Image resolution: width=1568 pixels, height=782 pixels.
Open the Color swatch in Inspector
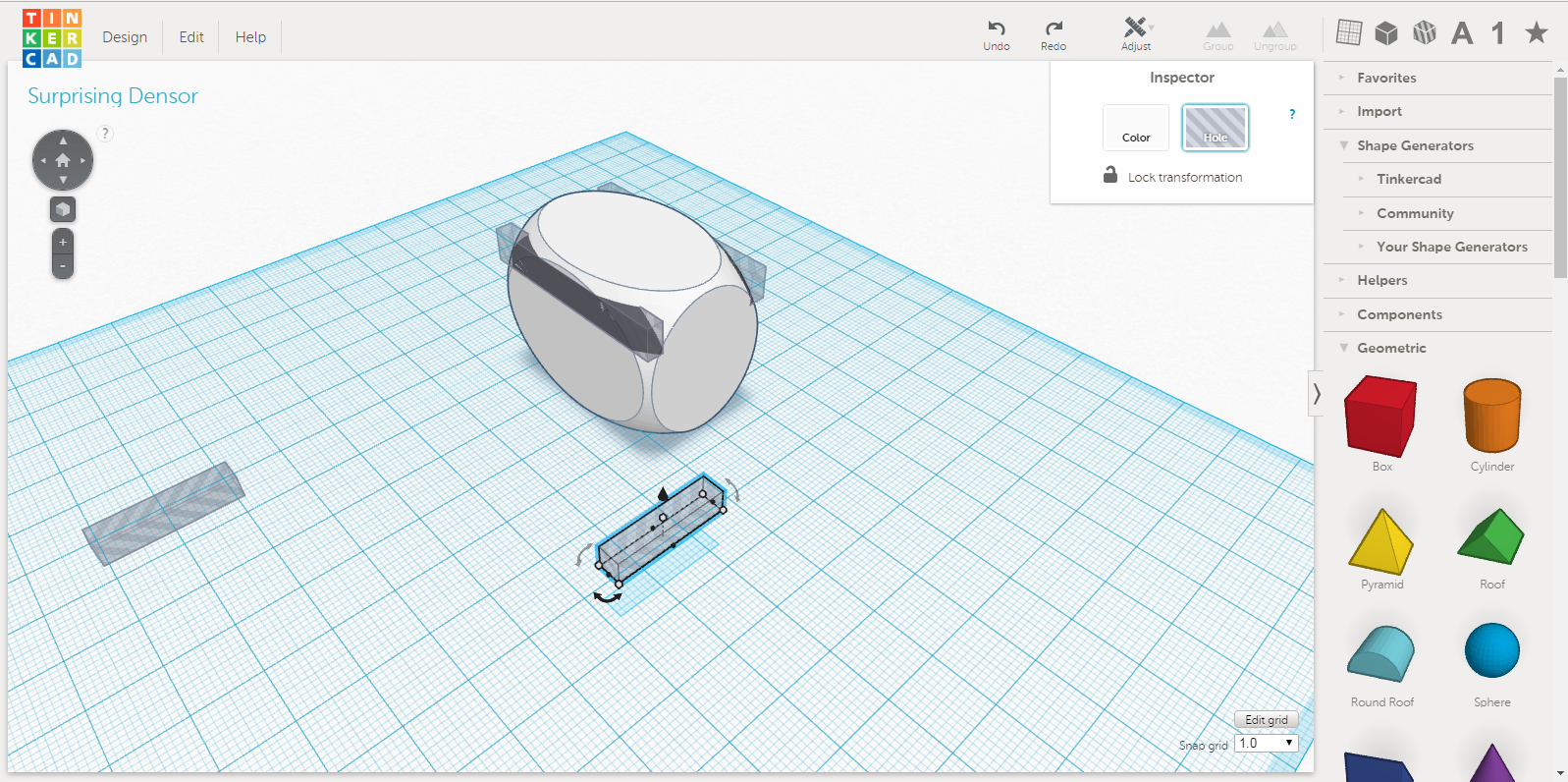(1136, 128)
